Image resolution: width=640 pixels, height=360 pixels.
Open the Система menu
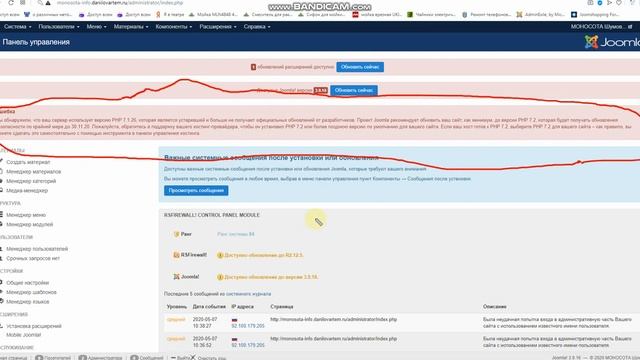17,27
